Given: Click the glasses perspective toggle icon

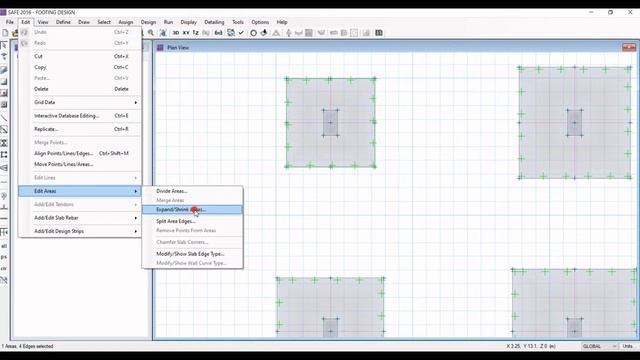Looking at the screenshot, I should pyautogui.click(x=218, y=33).
